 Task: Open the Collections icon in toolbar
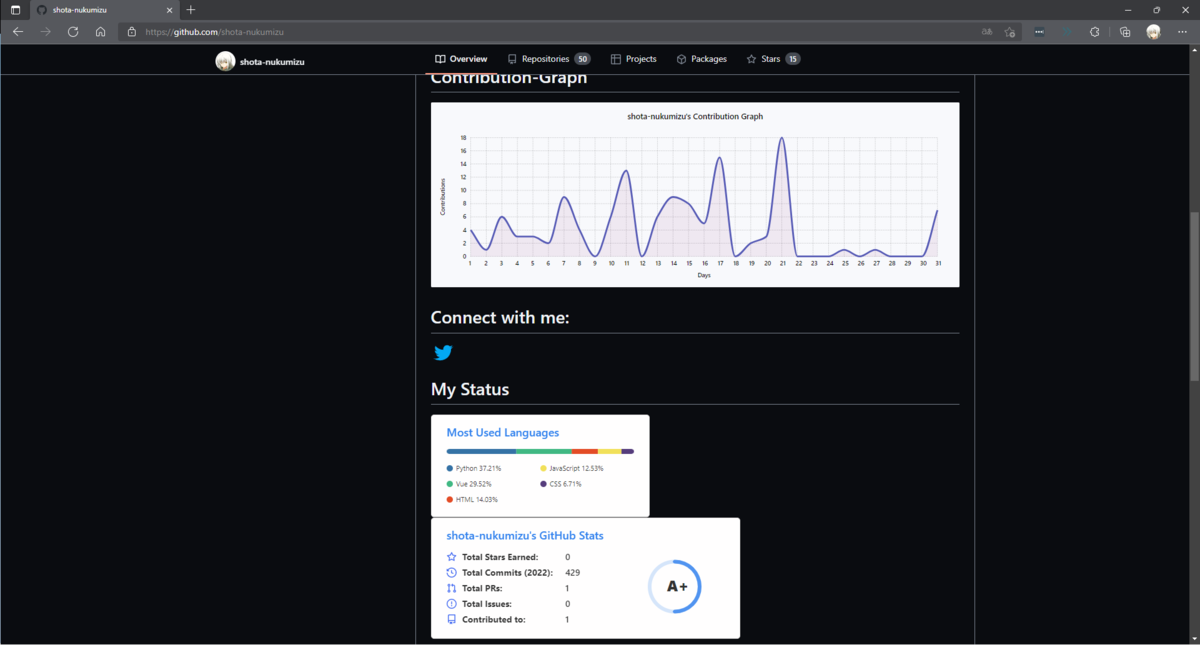[1125, 32]
